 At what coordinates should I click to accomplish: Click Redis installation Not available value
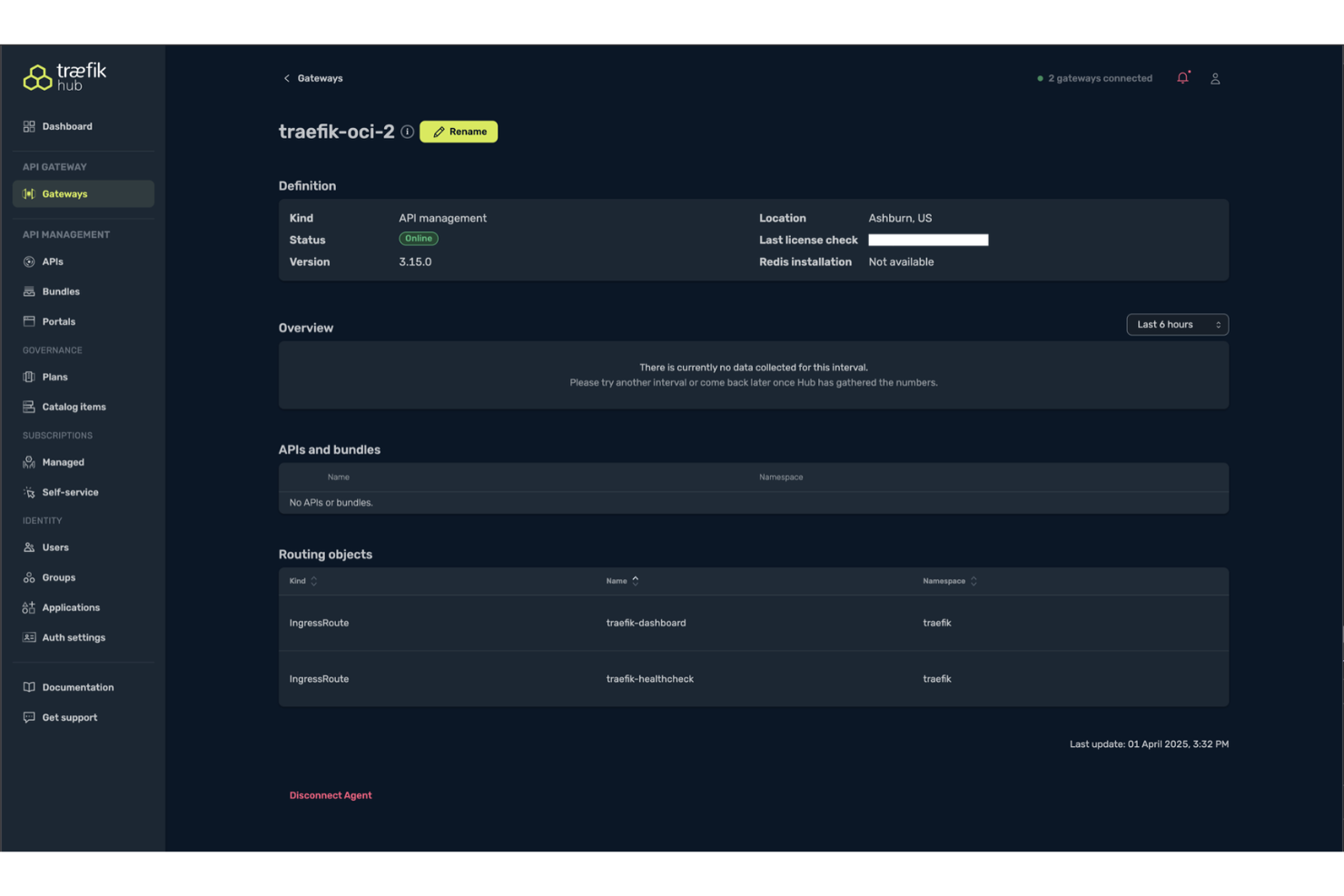coord(901,261)
